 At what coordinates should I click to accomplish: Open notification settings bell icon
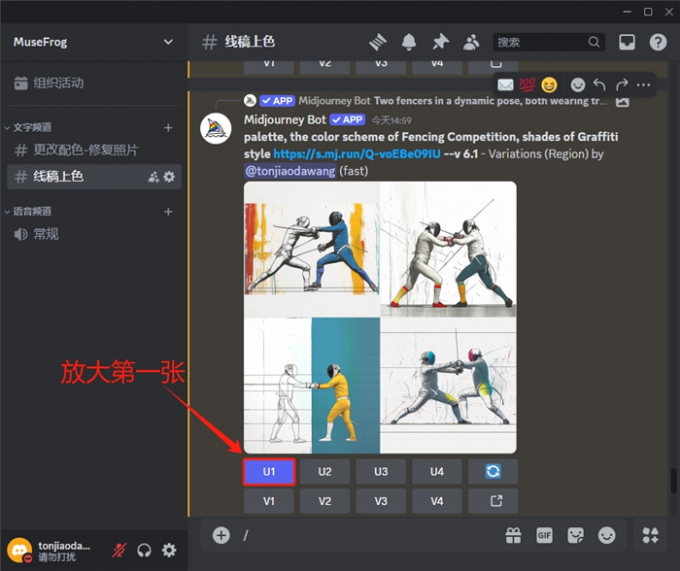tap(409, 42)
